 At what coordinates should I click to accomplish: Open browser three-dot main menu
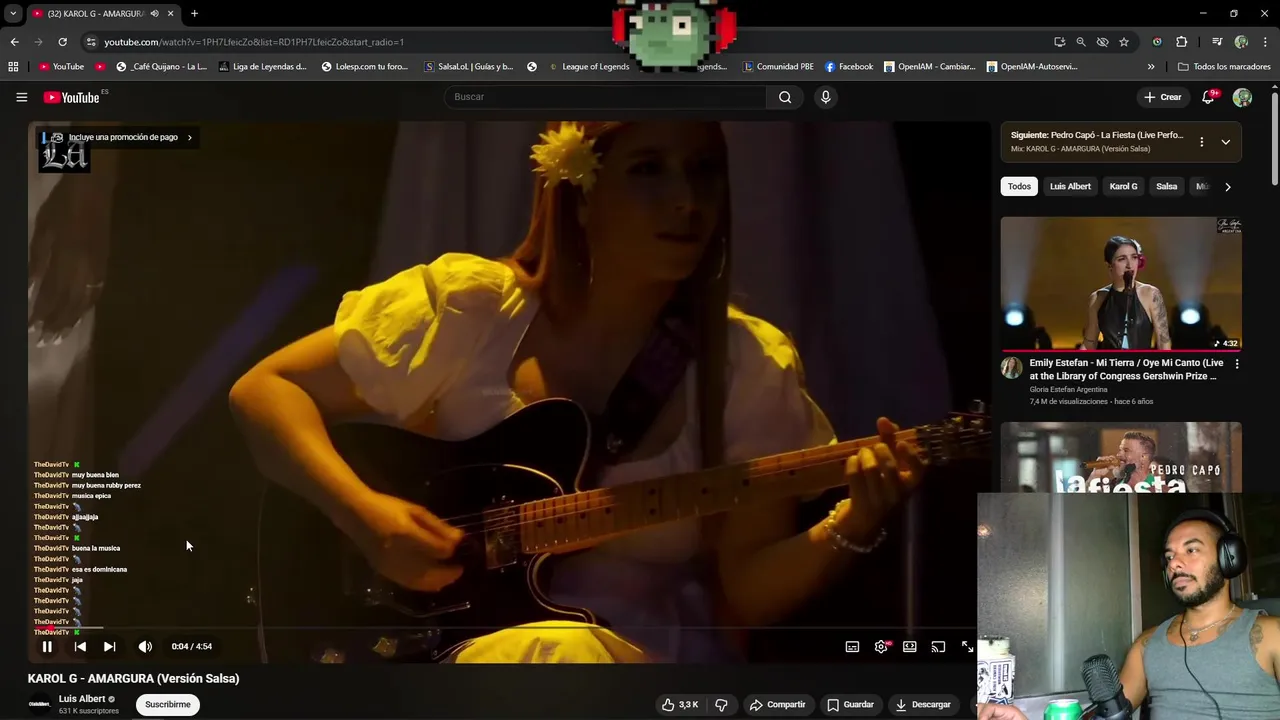(1264, 42)
